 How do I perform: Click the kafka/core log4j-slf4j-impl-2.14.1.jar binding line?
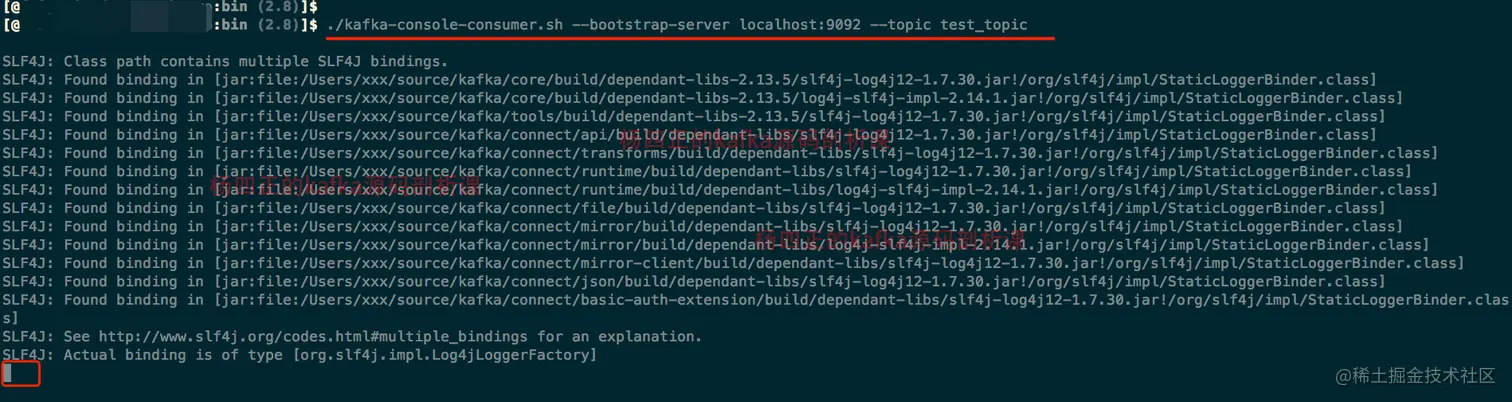click(x=702, y=98)
